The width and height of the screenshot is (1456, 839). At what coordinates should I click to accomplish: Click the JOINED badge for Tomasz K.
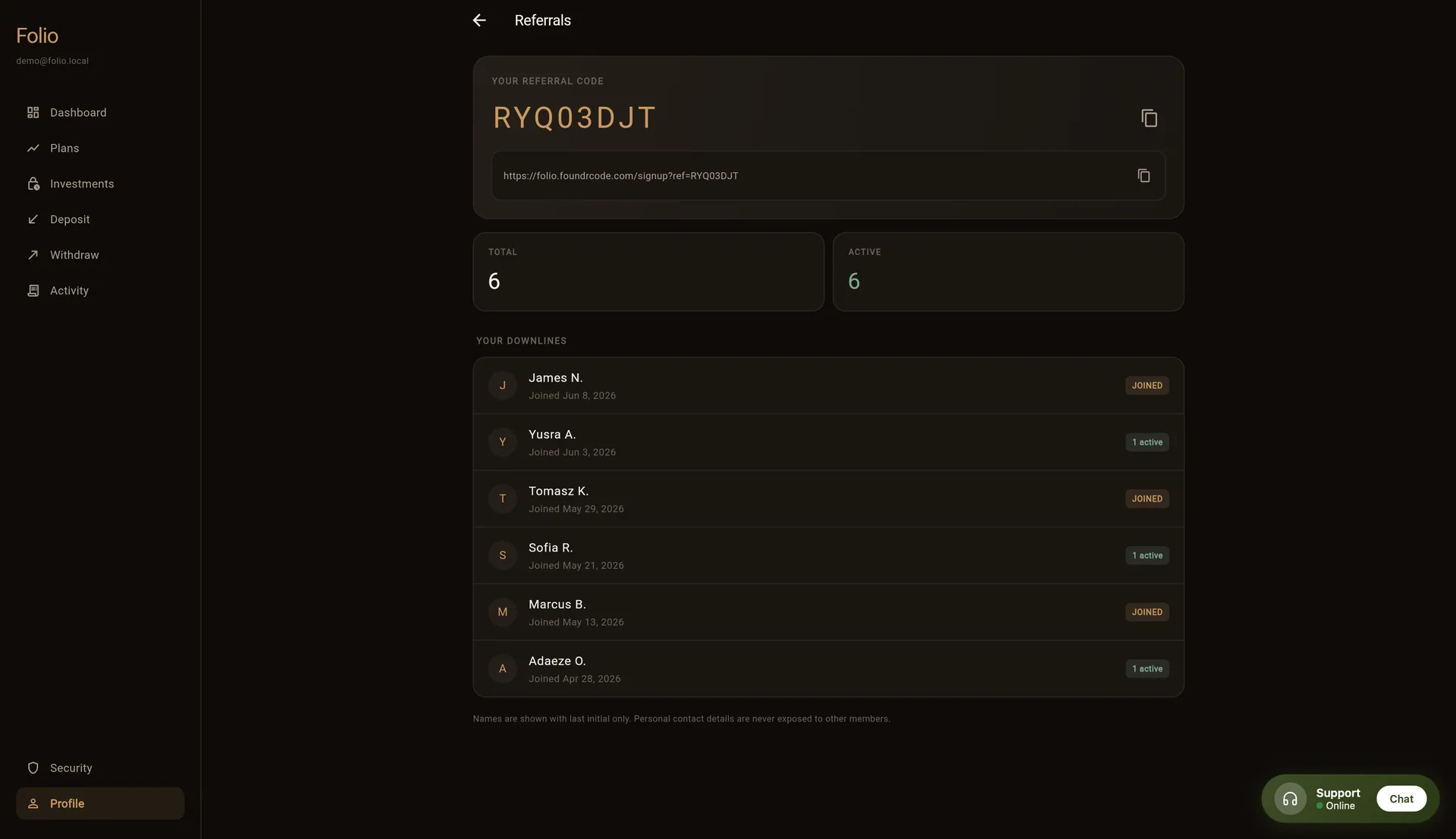tap(1147, 498)
